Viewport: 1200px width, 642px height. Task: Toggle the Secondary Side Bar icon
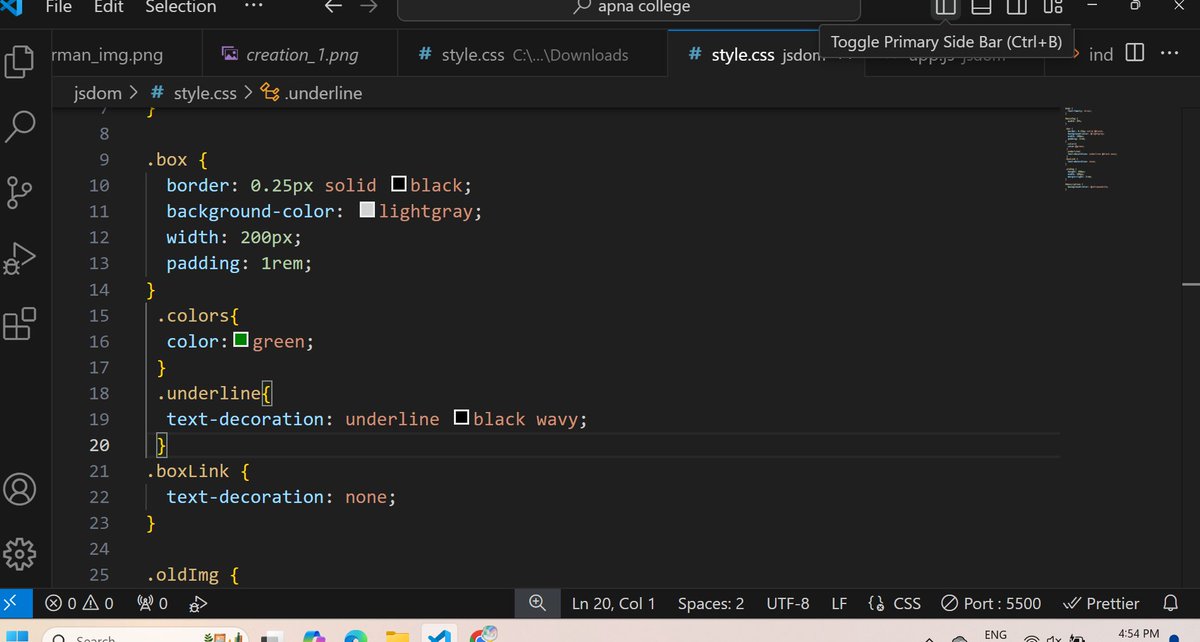coord(1016,8)
